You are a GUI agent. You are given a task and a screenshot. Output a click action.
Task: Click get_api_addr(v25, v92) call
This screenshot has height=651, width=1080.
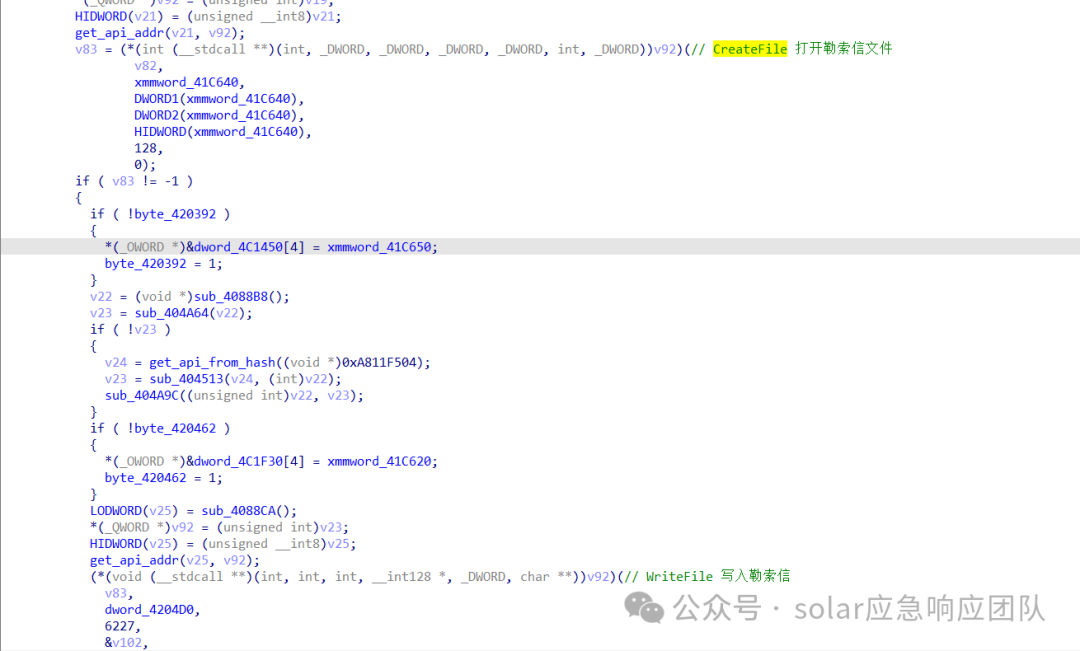click(x=172, y=560)
